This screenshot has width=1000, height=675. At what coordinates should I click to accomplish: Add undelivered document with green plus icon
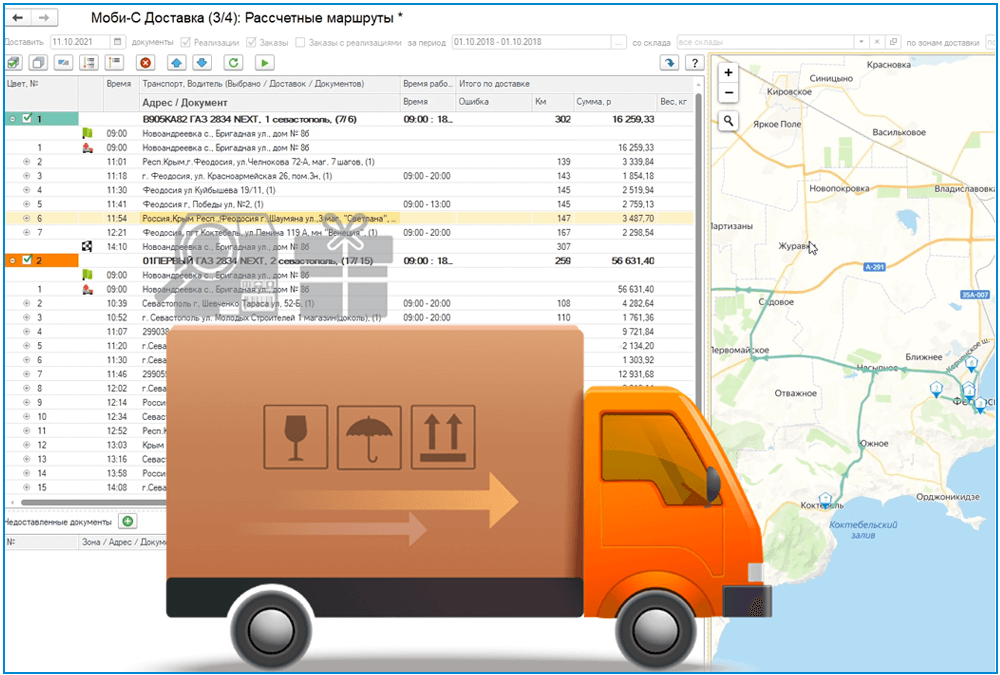coord(127,521)
